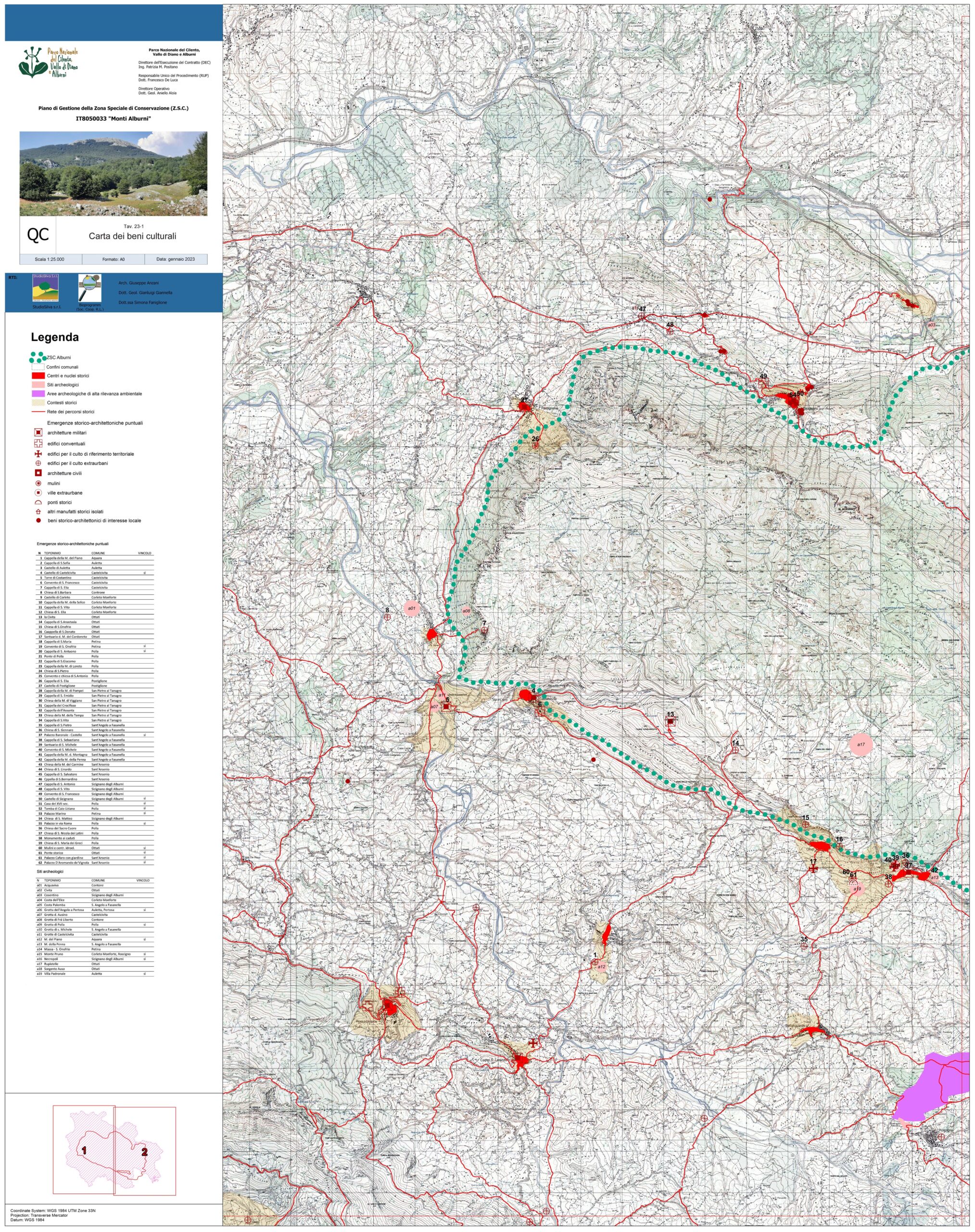This screenshot has width=975, height=1232.
Task: Click the Bioprogramm magnifier logo
Action: click(90, 288)
